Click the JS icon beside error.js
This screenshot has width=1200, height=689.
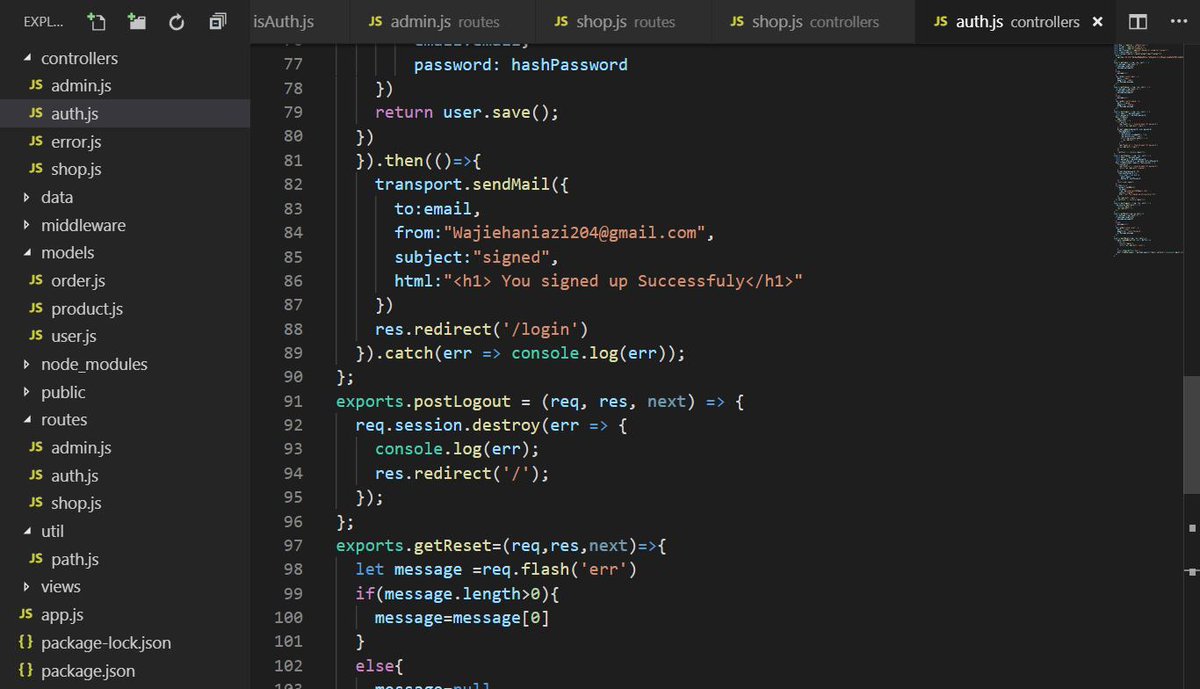coord(36,142)
